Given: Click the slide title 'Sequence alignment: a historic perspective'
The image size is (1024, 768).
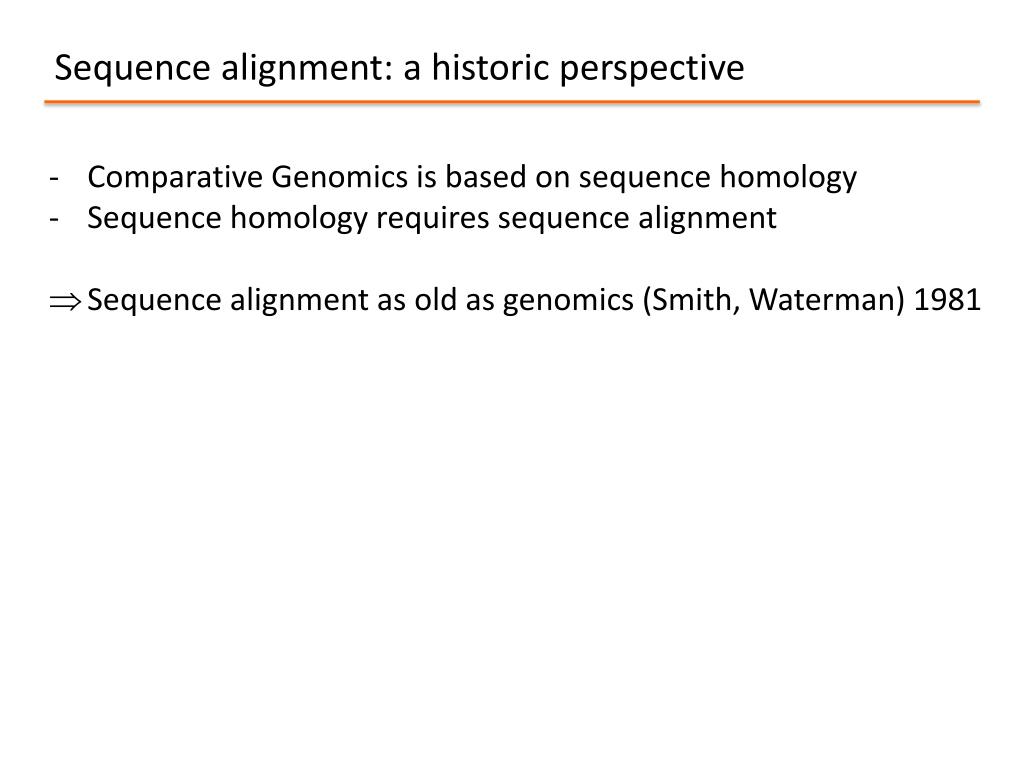Looking at the screenshot, I should coord(399,69).
